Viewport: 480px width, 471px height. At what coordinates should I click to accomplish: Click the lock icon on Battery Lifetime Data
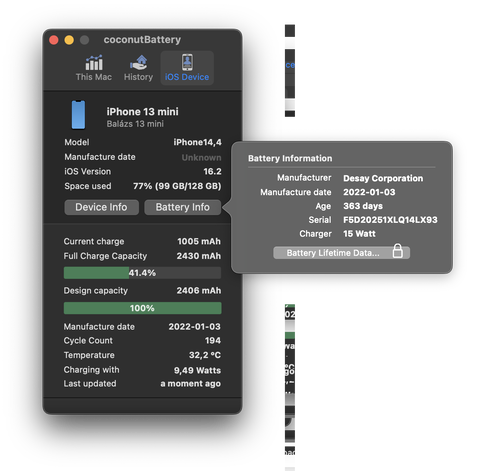tap(397, 251)
